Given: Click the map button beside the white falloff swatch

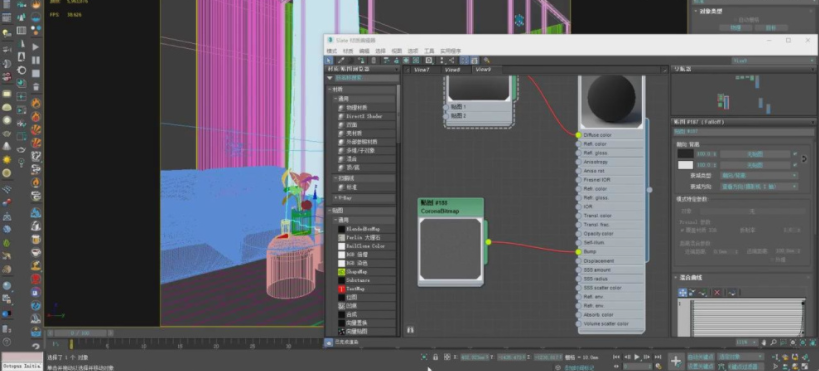Looking at the screenshot, I should click(x=755, y=165).
